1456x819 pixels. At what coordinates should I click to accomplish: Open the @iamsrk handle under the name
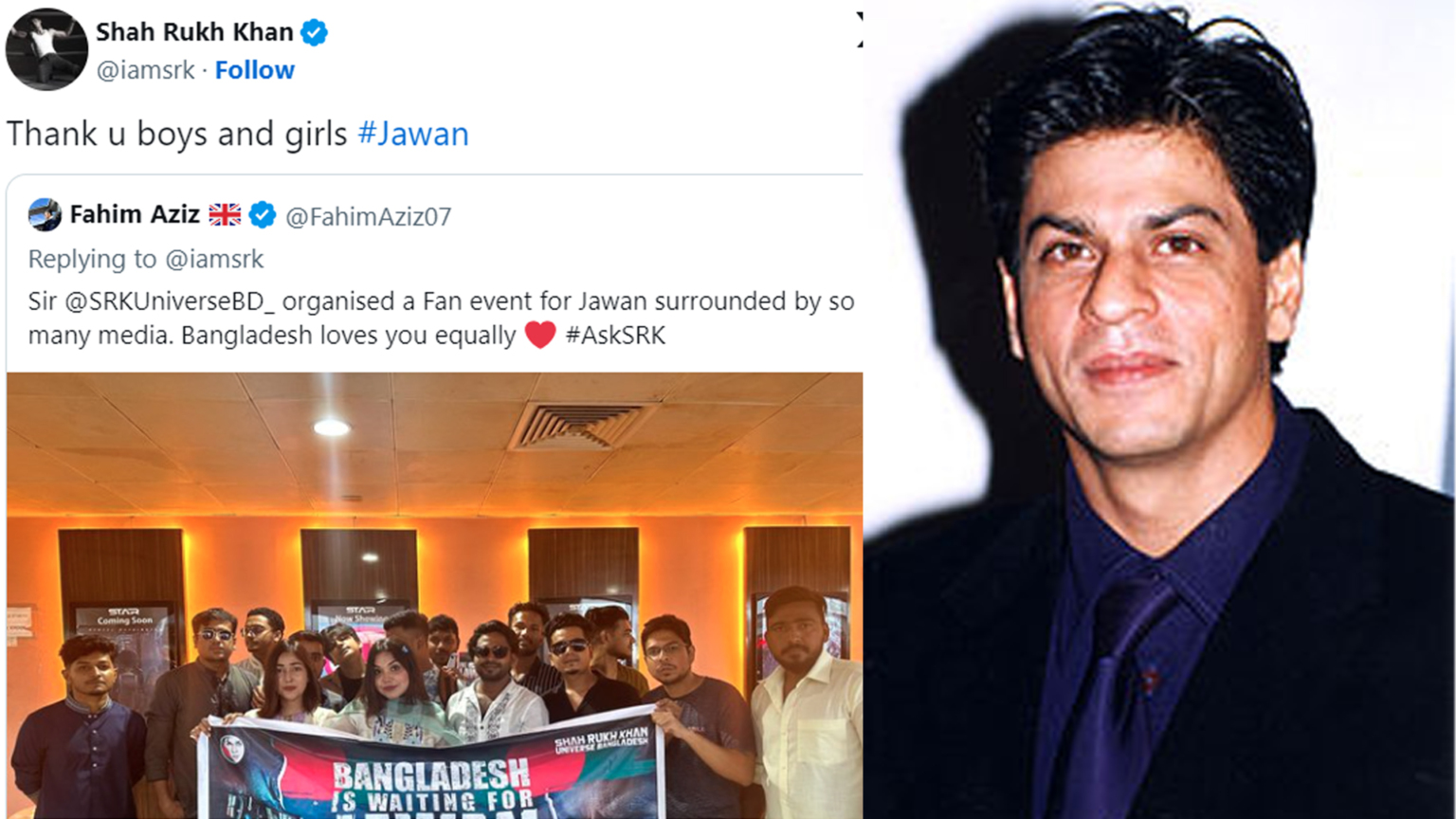(x=145, y=70)
